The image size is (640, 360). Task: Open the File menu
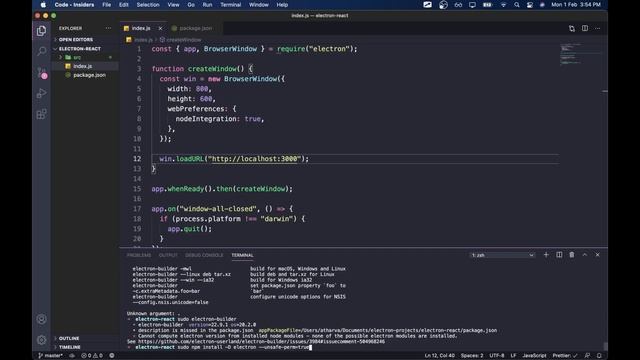107,5
